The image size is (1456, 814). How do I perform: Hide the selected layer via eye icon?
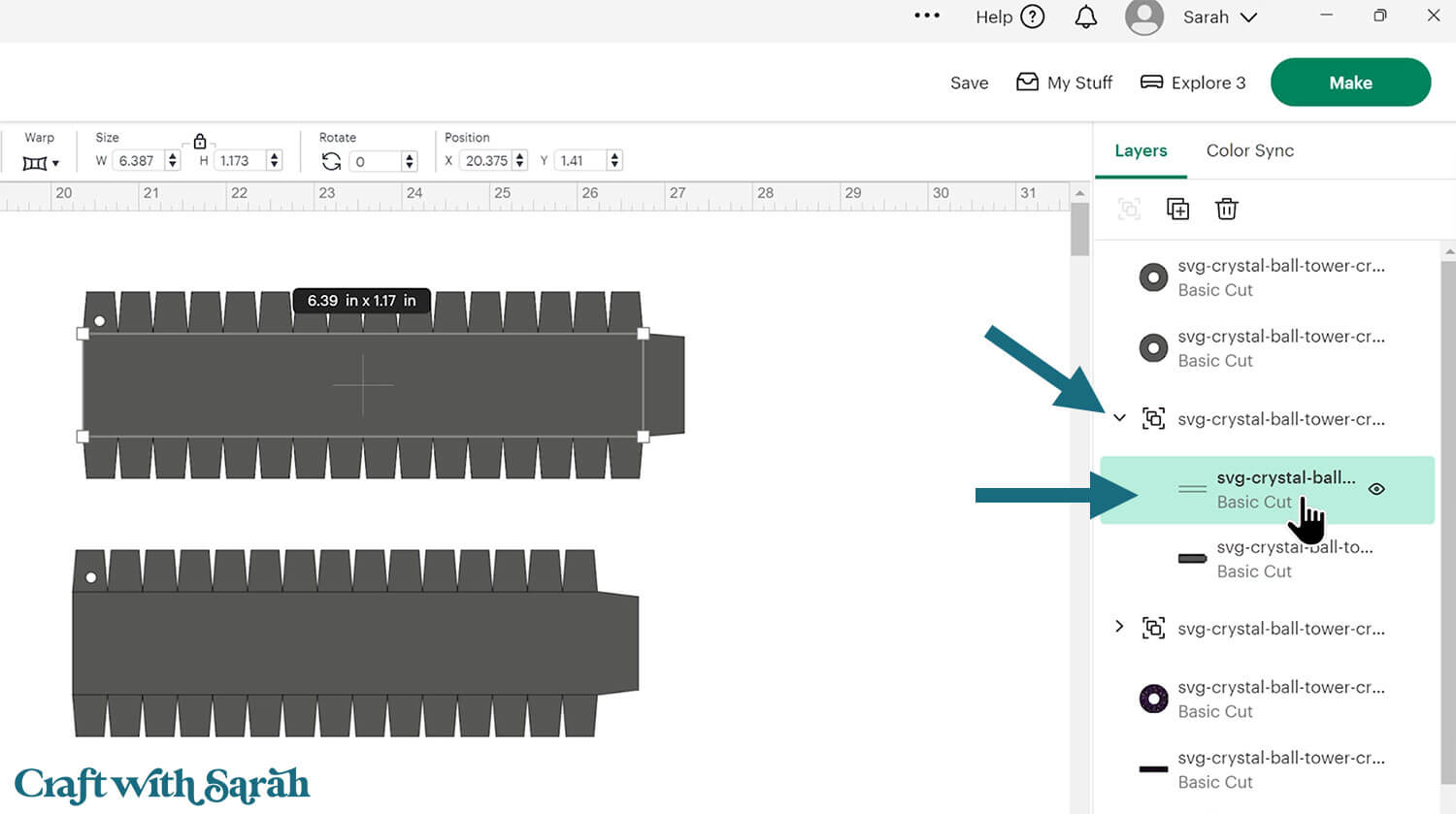[x=1375, y=489]
